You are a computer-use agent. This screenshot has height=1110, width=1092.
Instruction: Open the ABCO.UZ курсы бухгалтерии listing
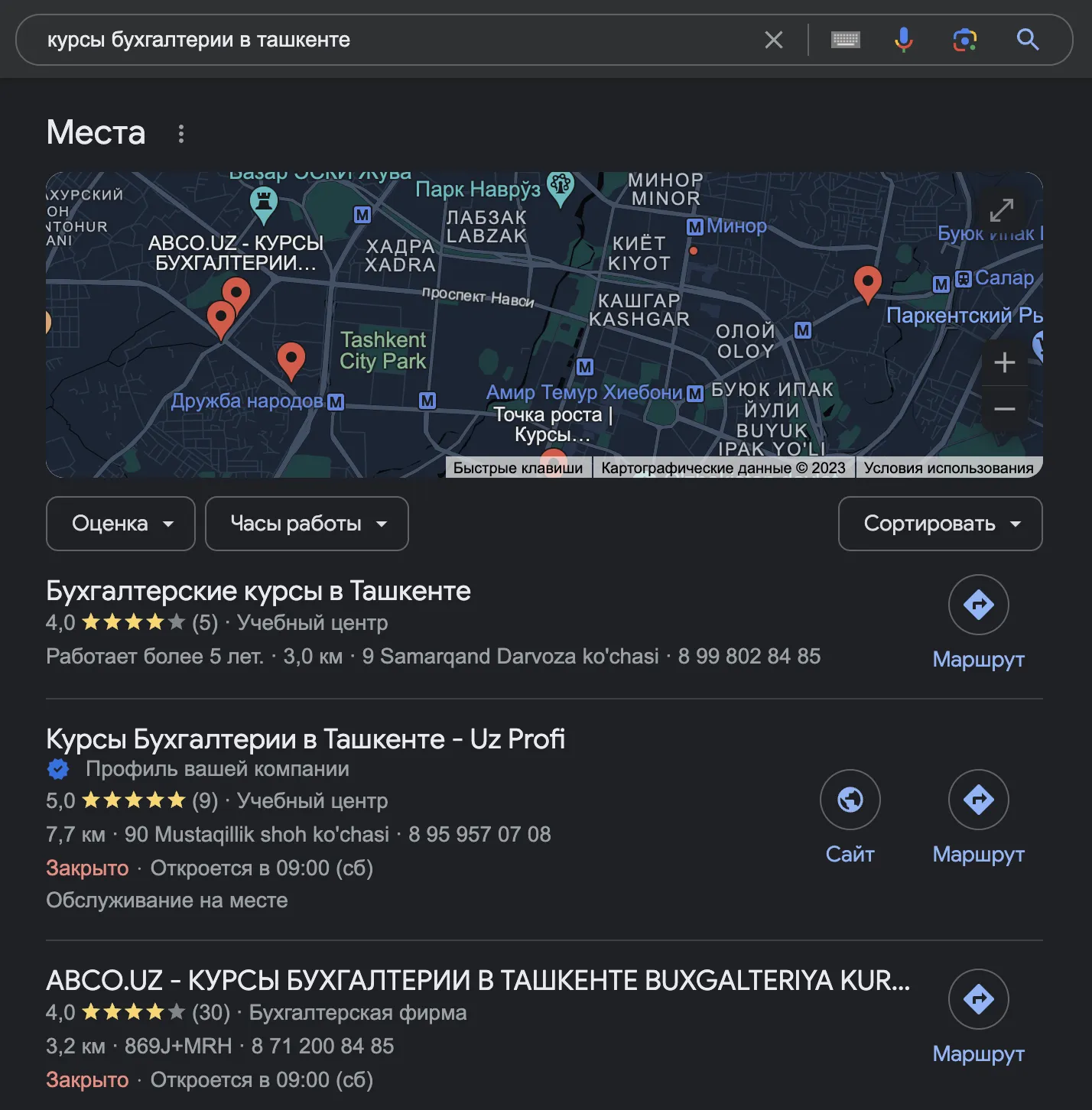478,980
